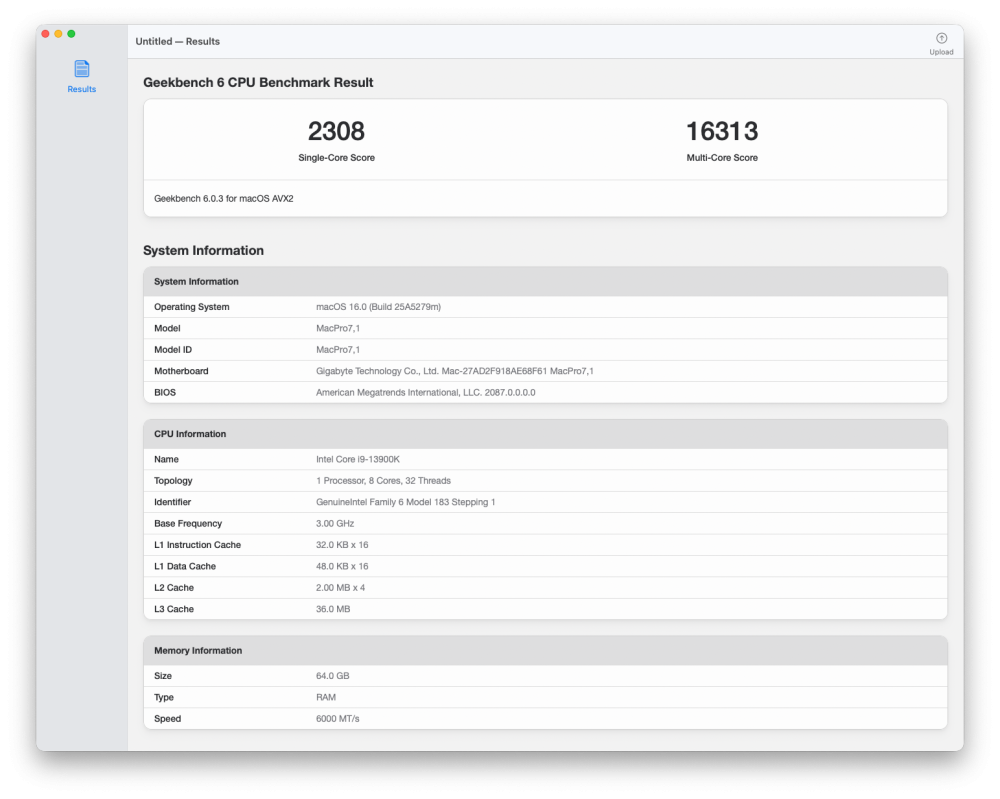Click the multi-core score 16313
Screen dimensions: 1000x799
tap(722, 131)
